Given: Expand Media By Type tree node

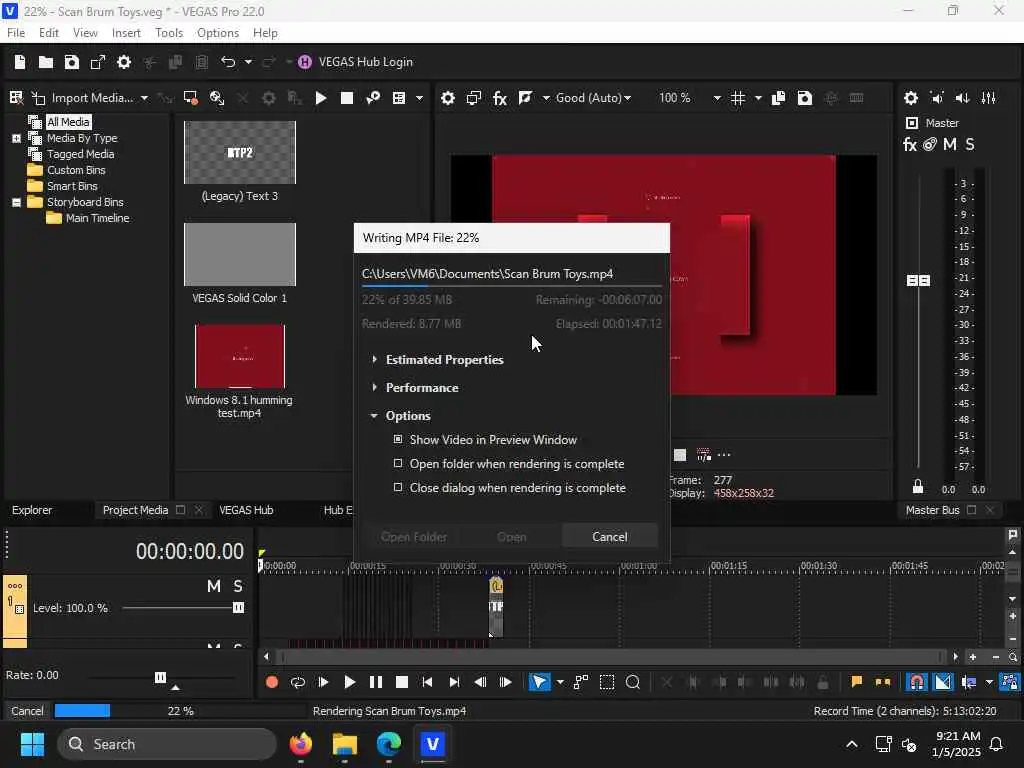Looking at the screenshot, I should (16, 138).
